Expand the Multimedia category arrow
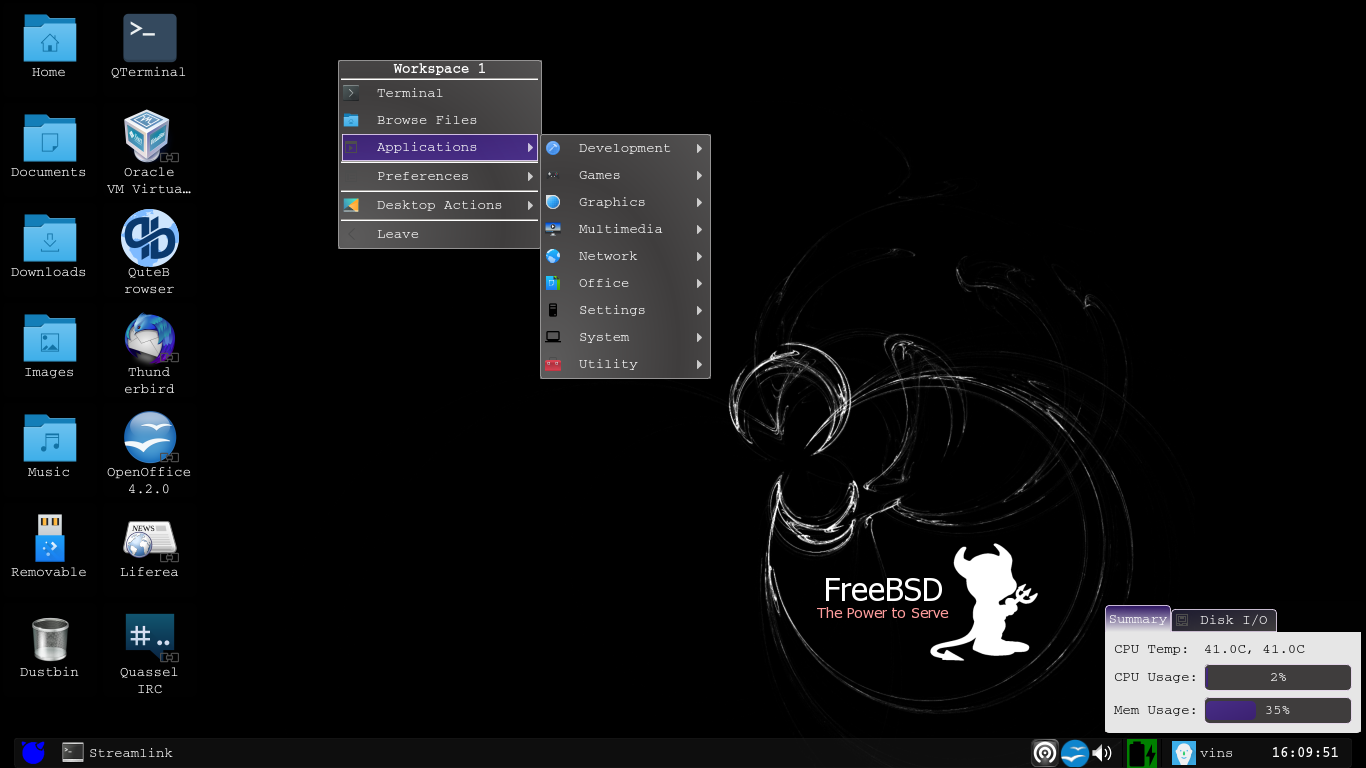1366x768 pixels. click(x=699, y=229)
